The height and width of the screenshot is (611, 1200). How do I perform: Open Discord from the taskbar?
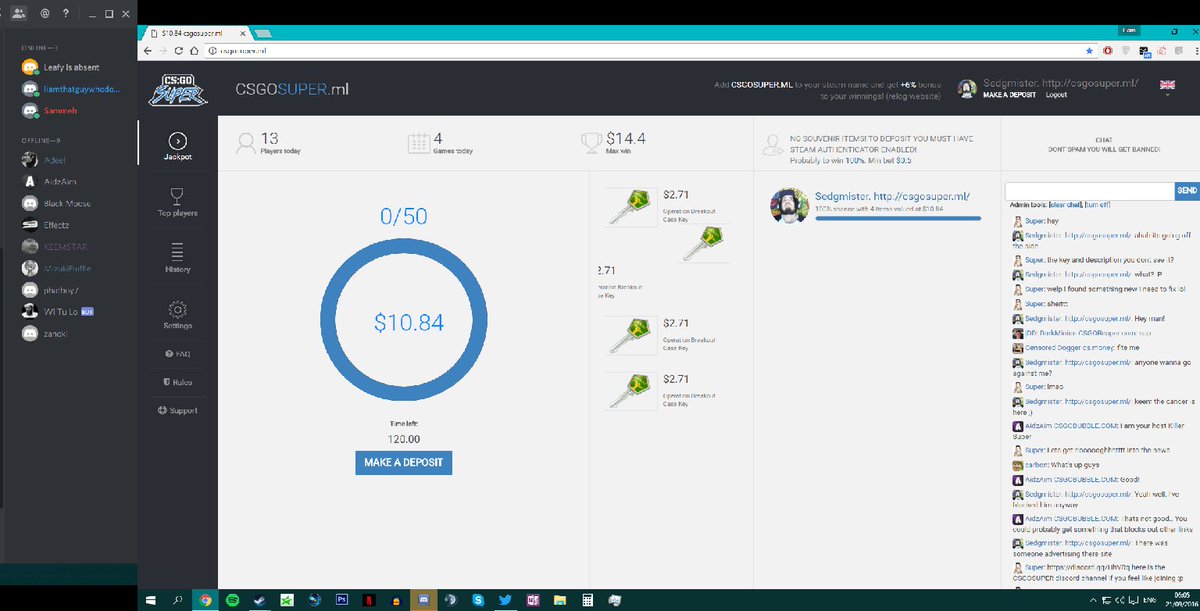pos(423,600)
